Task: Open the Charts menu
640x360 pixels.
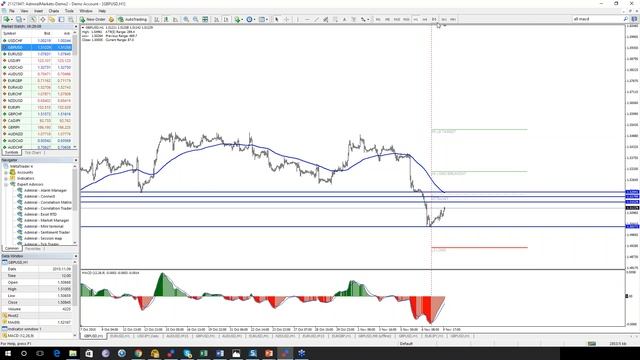Action: (x=54, y=11)
